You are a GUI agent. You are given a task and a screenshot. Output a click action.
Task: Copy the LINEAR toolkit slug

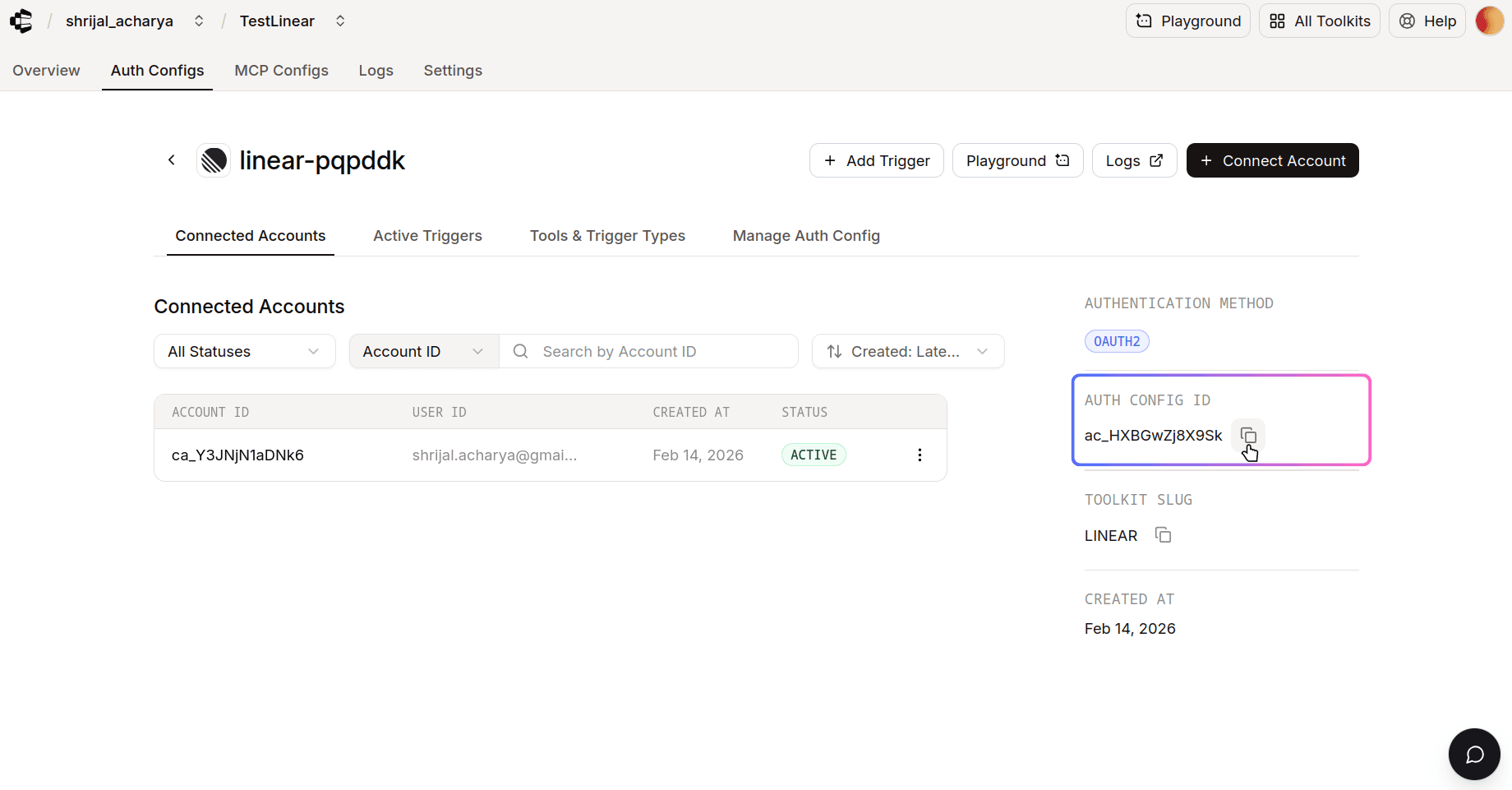coord(1163,535)
